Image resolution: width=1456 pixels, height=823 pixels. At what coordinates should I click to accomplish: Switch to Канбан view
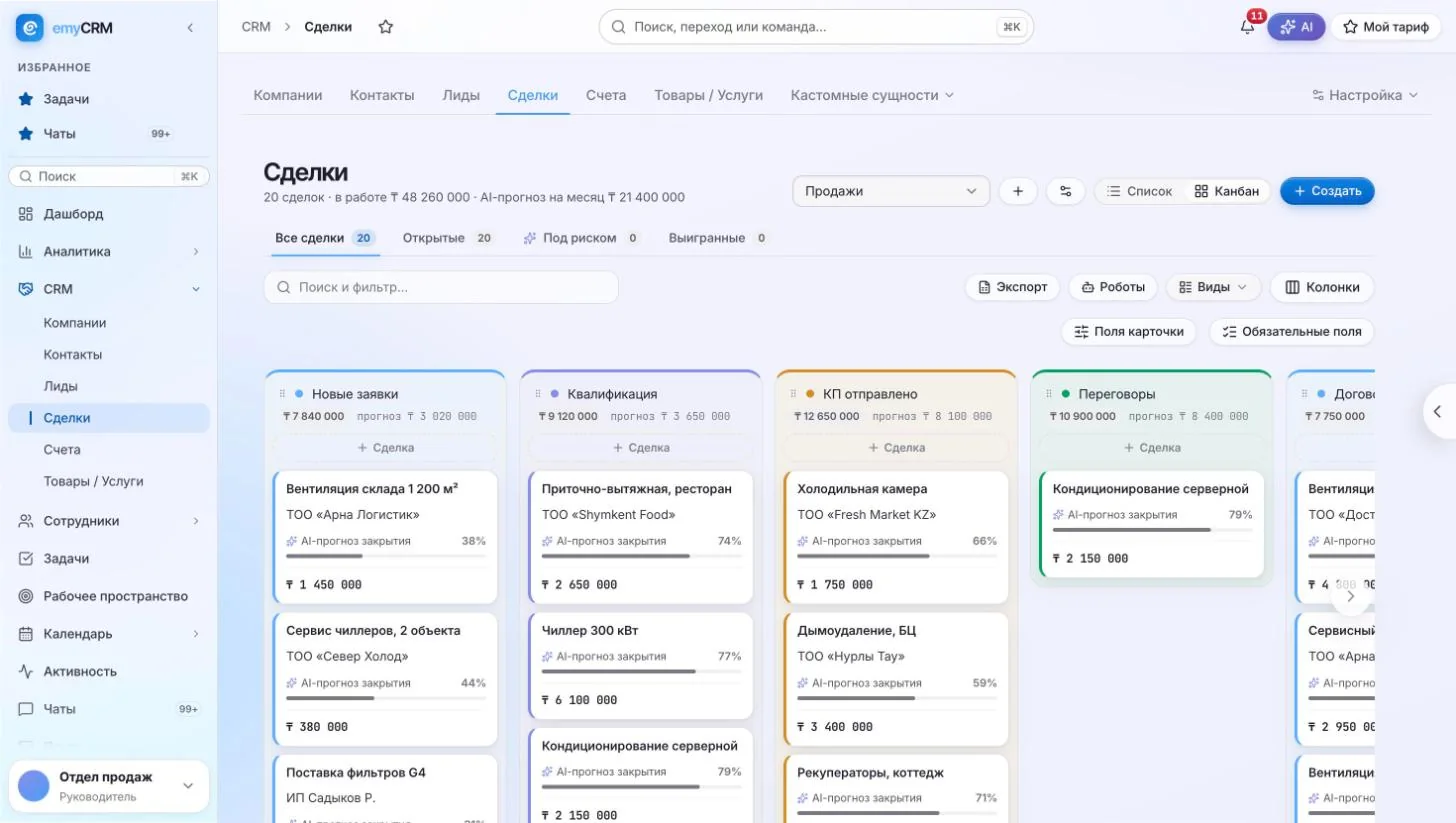1227,191
